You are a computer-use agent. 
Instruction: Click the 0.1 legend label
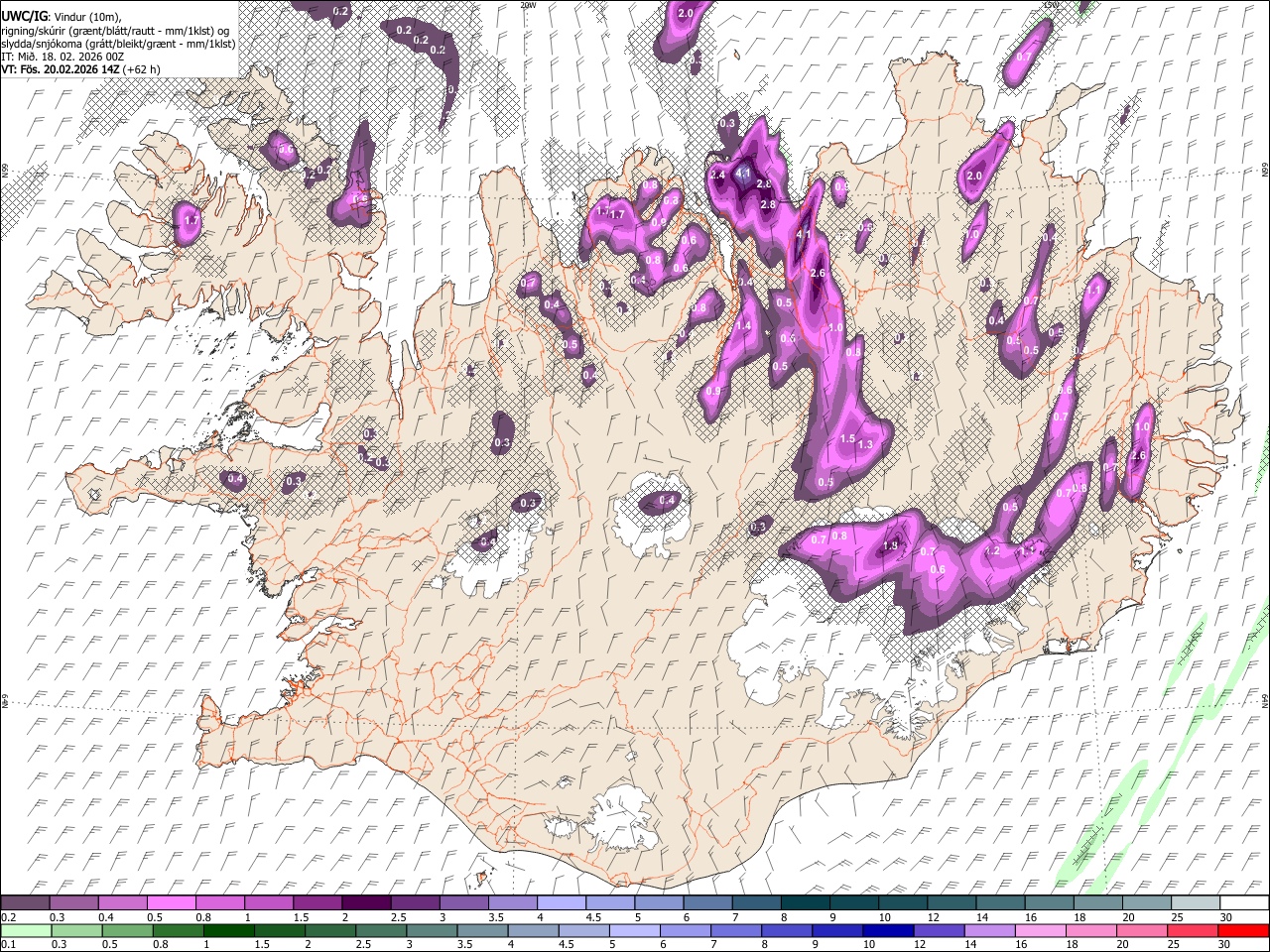click(8, 945)
